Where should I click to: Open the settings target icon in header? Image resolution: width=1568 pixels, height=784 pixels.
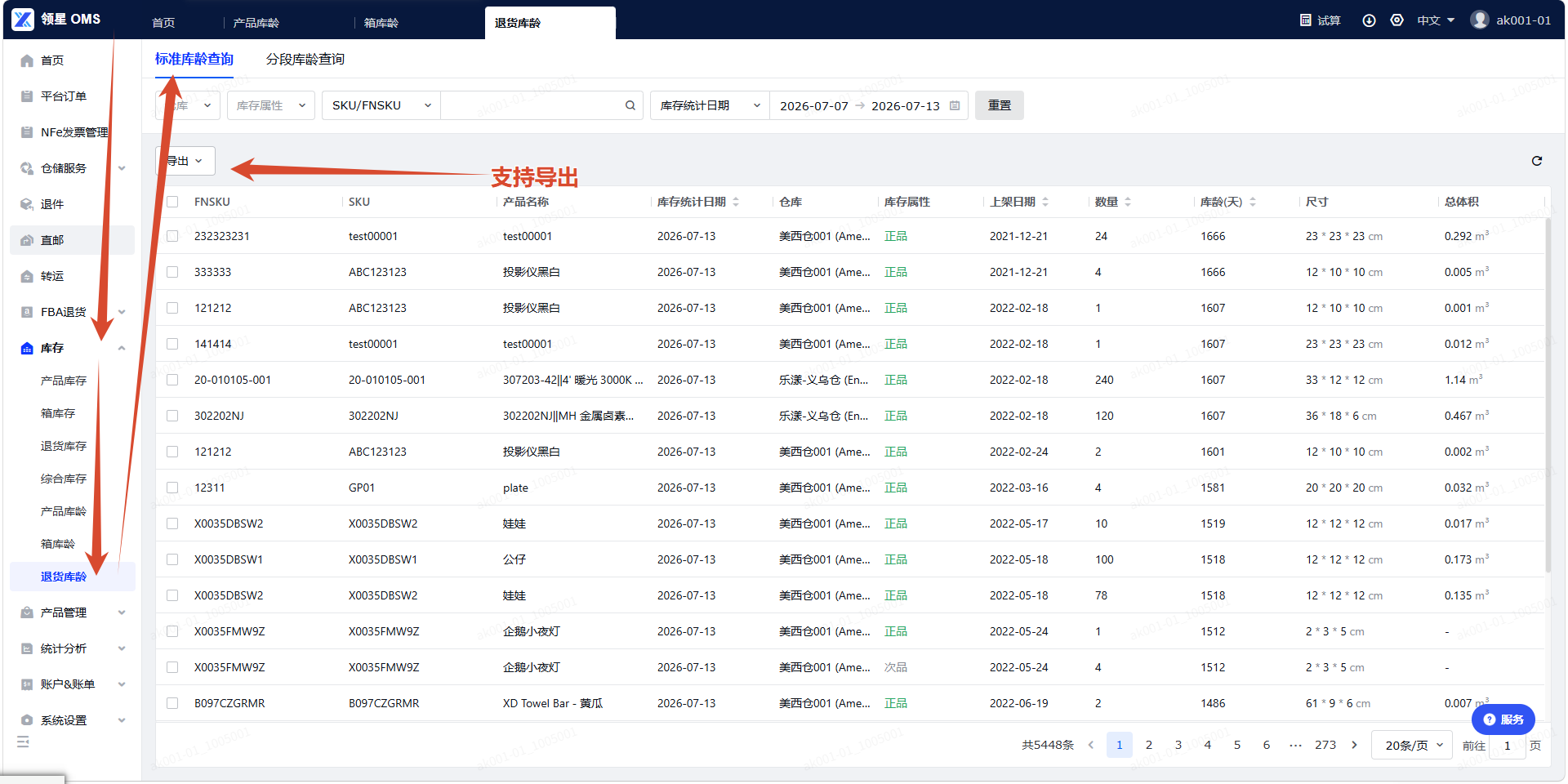coord(1396,20)
